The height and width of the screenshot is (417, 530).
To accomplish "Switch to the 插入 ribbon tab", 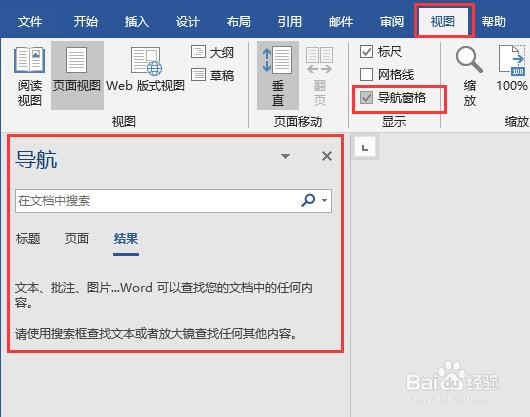I will pyautogui.click(x=137, y=22).
